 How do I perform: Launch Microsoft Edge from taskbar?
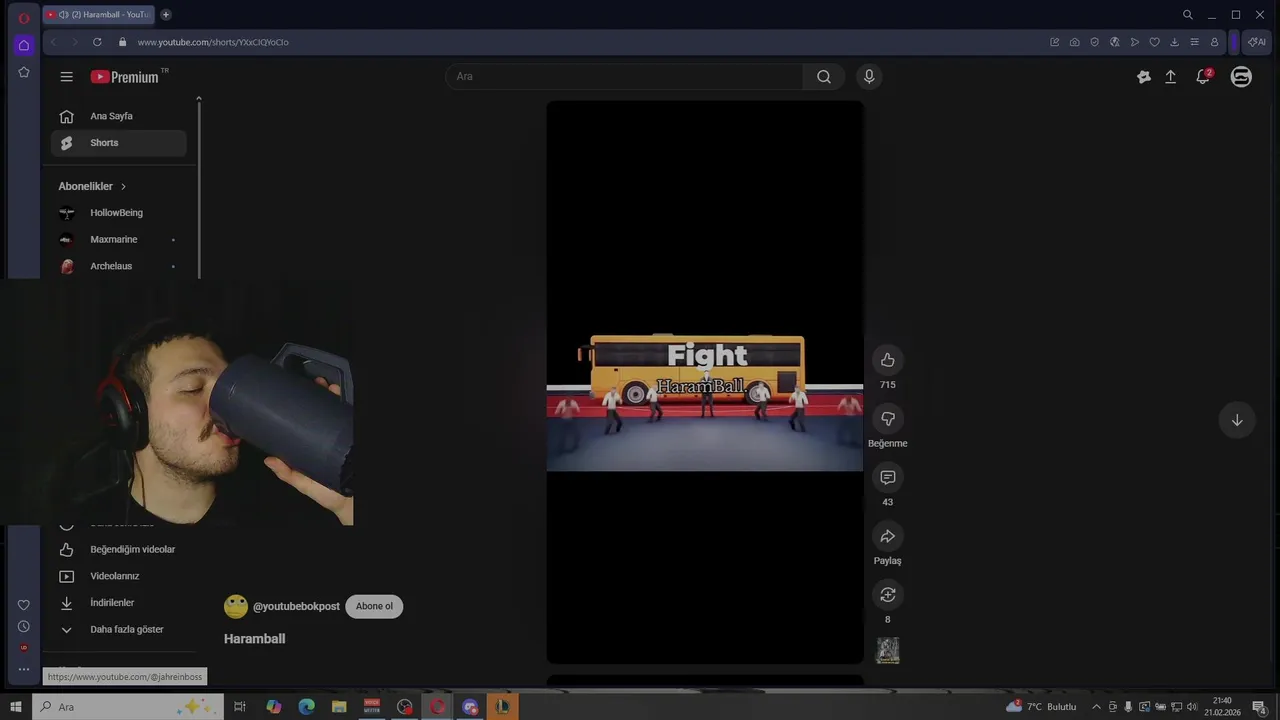click(306, 707)
